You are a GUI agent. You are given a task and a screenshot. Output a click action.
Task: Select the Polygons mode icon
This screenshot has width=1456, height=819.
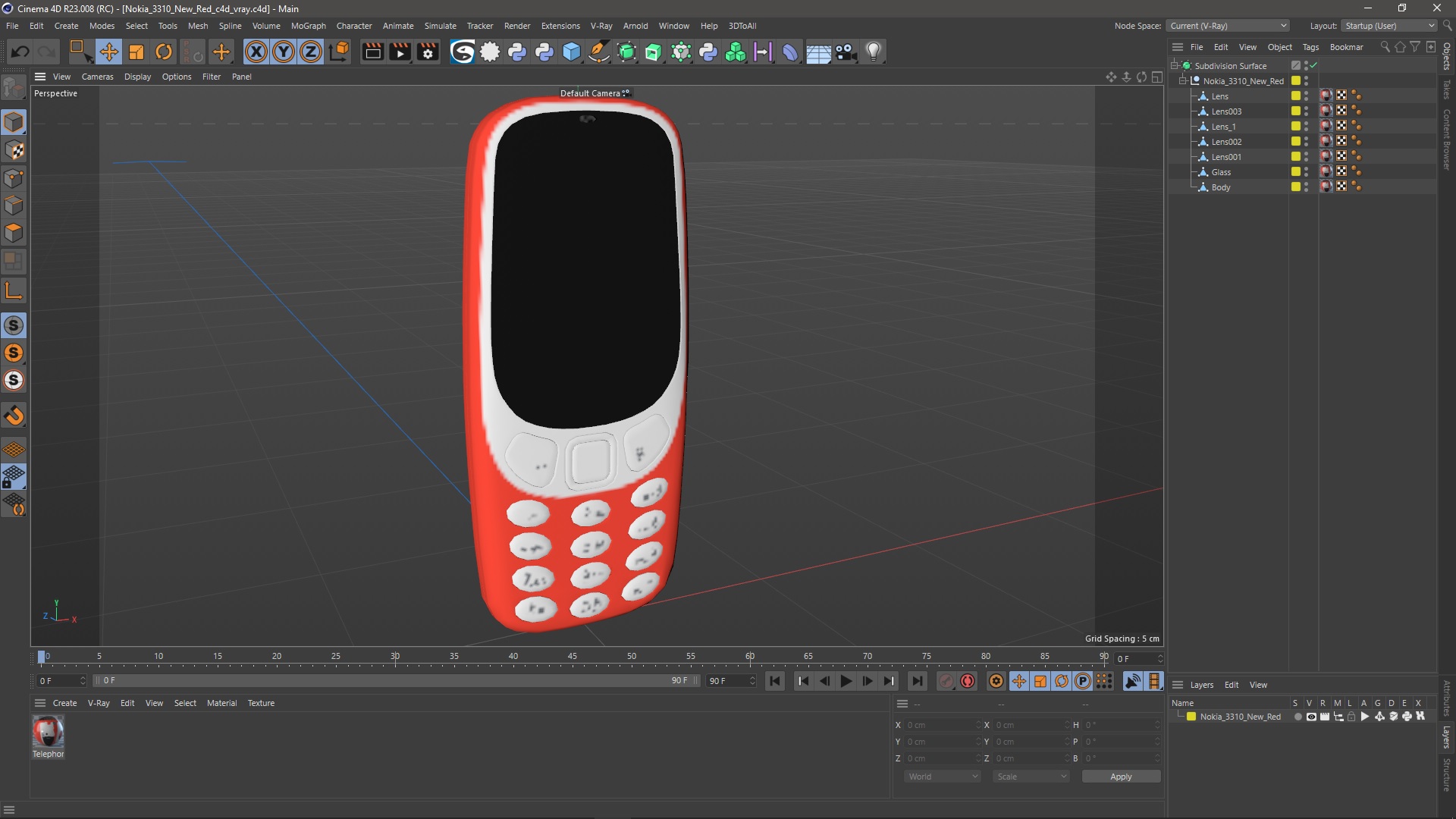coord(14,233)
